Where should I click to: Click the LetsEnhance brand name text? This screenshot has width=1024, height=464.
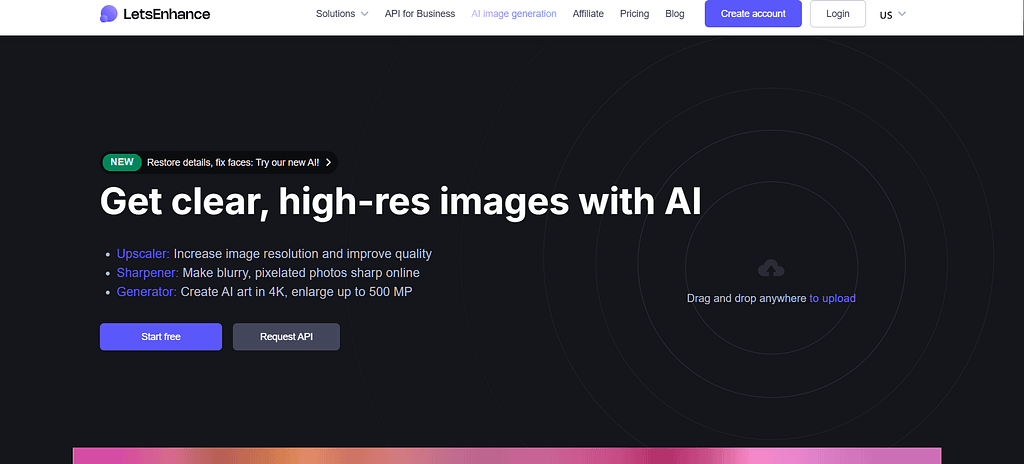(x=167, y=14)
